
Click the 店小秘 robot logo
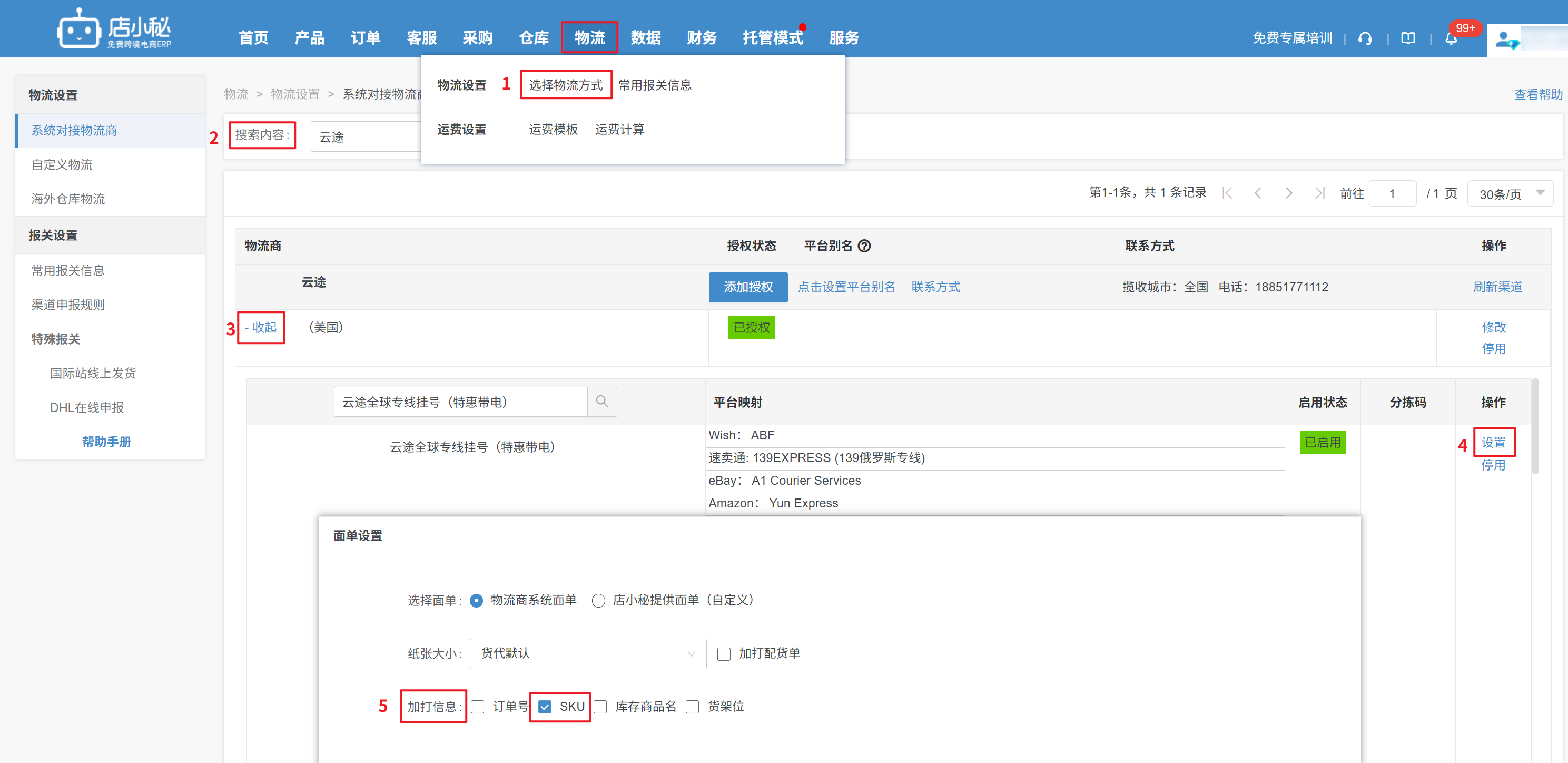click(78, 29)
